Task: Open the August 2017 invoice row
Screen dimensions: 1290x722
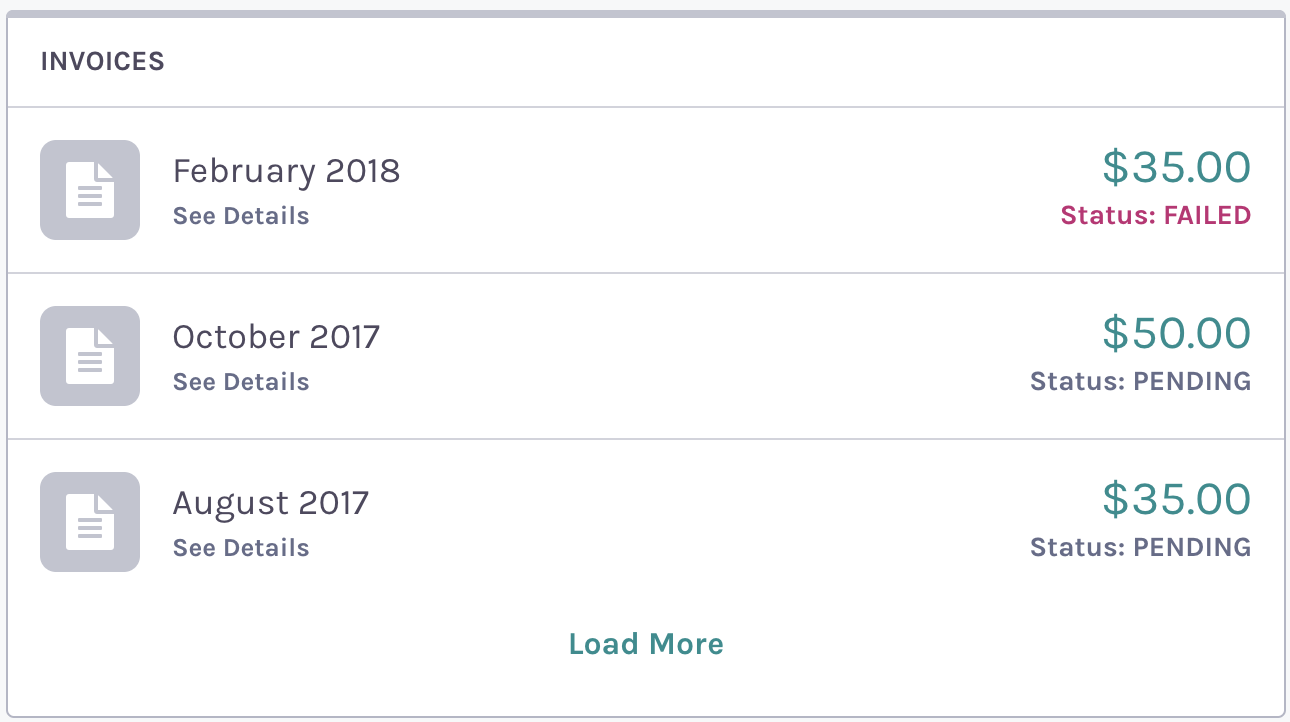Action: tap(645, 522)
